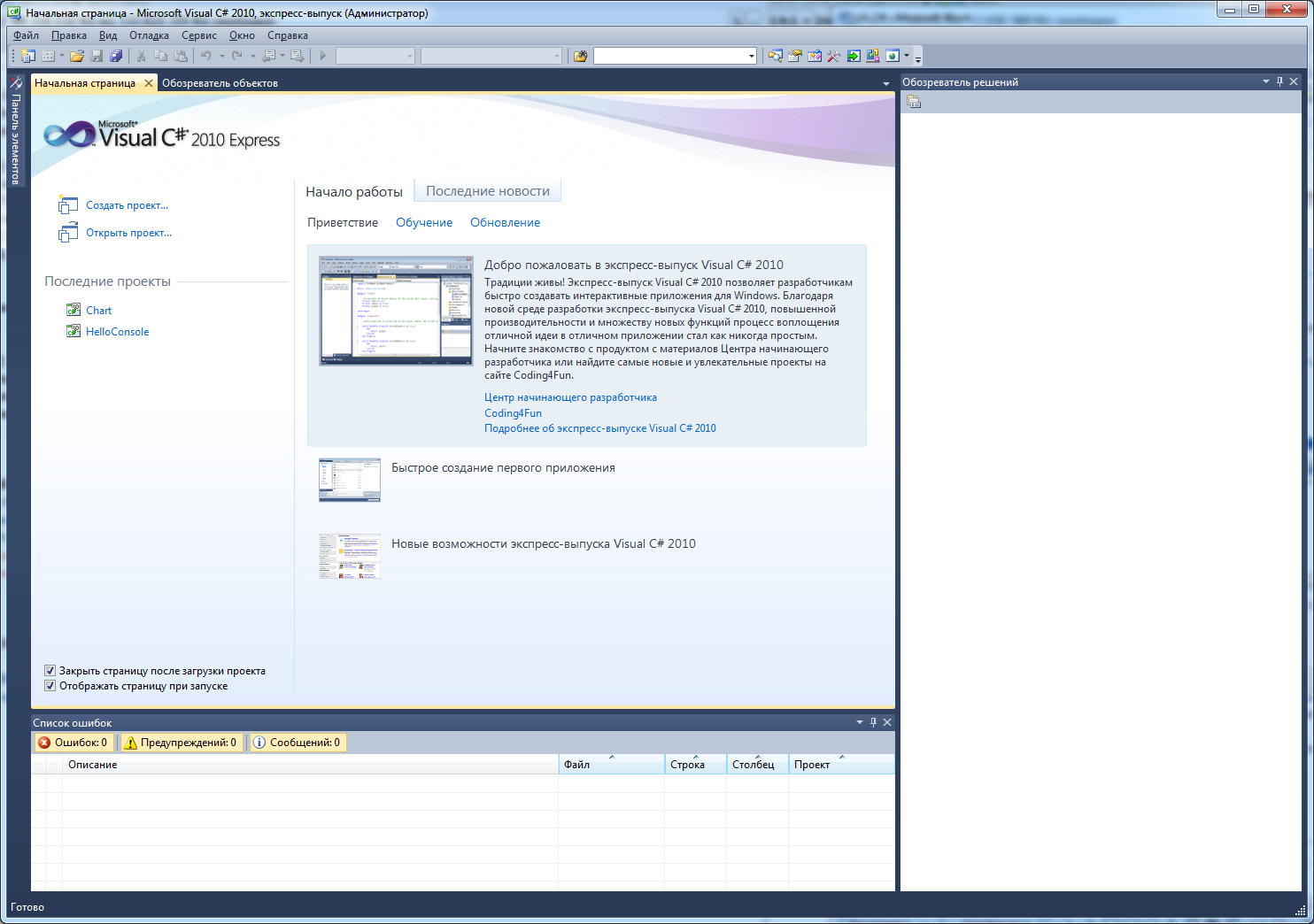Click the Save All icon
1314x924 pixels.
pyautogui.click(x=116, y=56)
